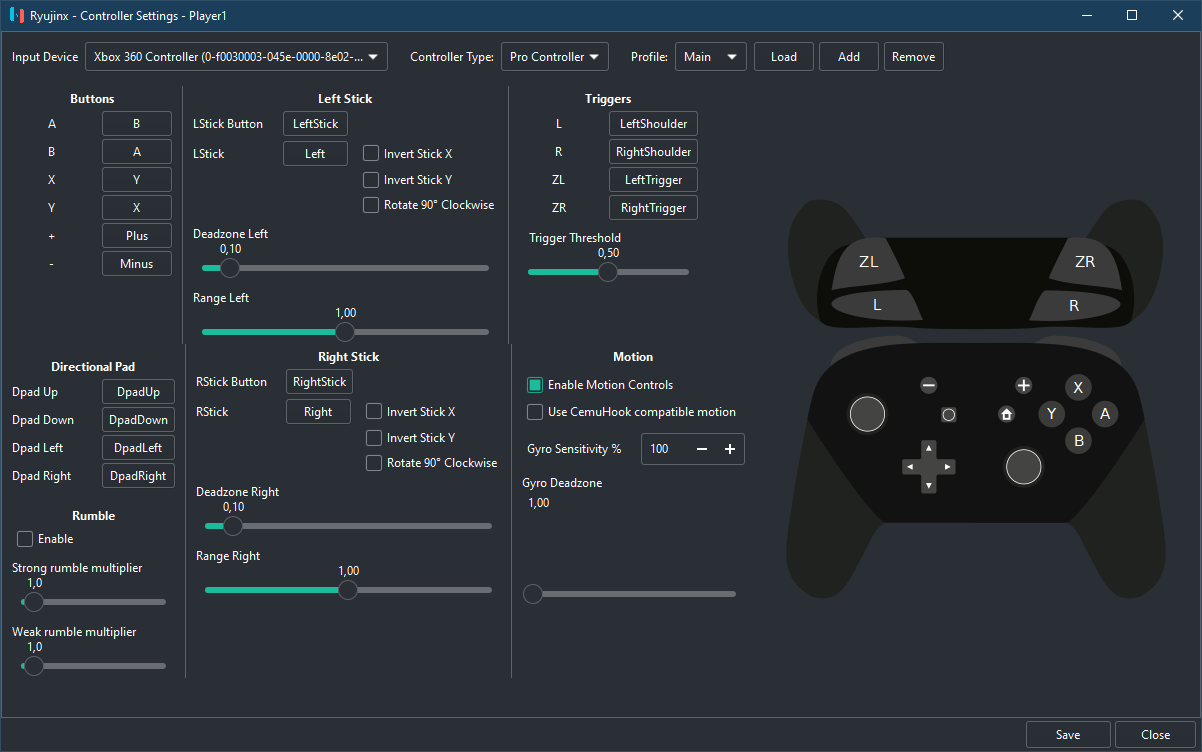Image resolution: width=1202 pixels, height=752 pixels.
Task: Rebind the X button mapping
Action: pyautogui.click(x=137, y=180)
